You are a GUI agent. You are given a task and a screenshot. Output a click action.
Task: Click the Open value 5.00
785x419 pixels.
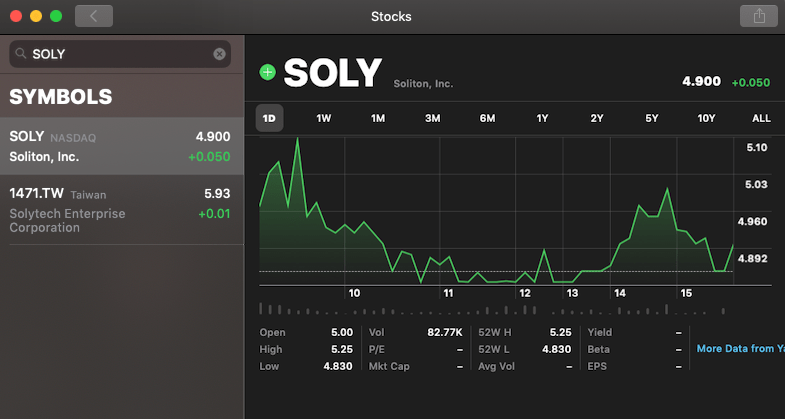click(341, 332)
